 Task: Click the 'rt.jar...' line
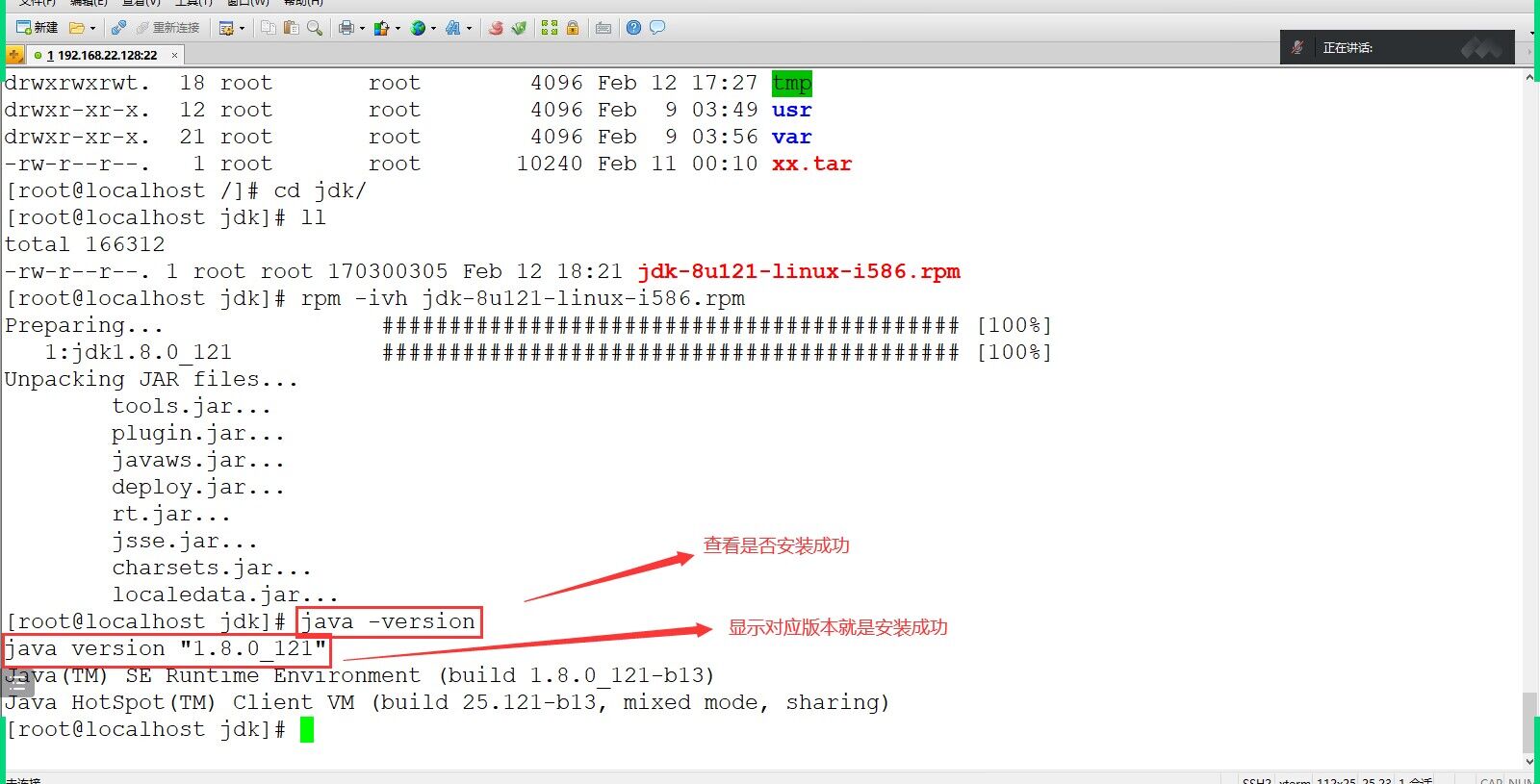[x=171, y=515]
